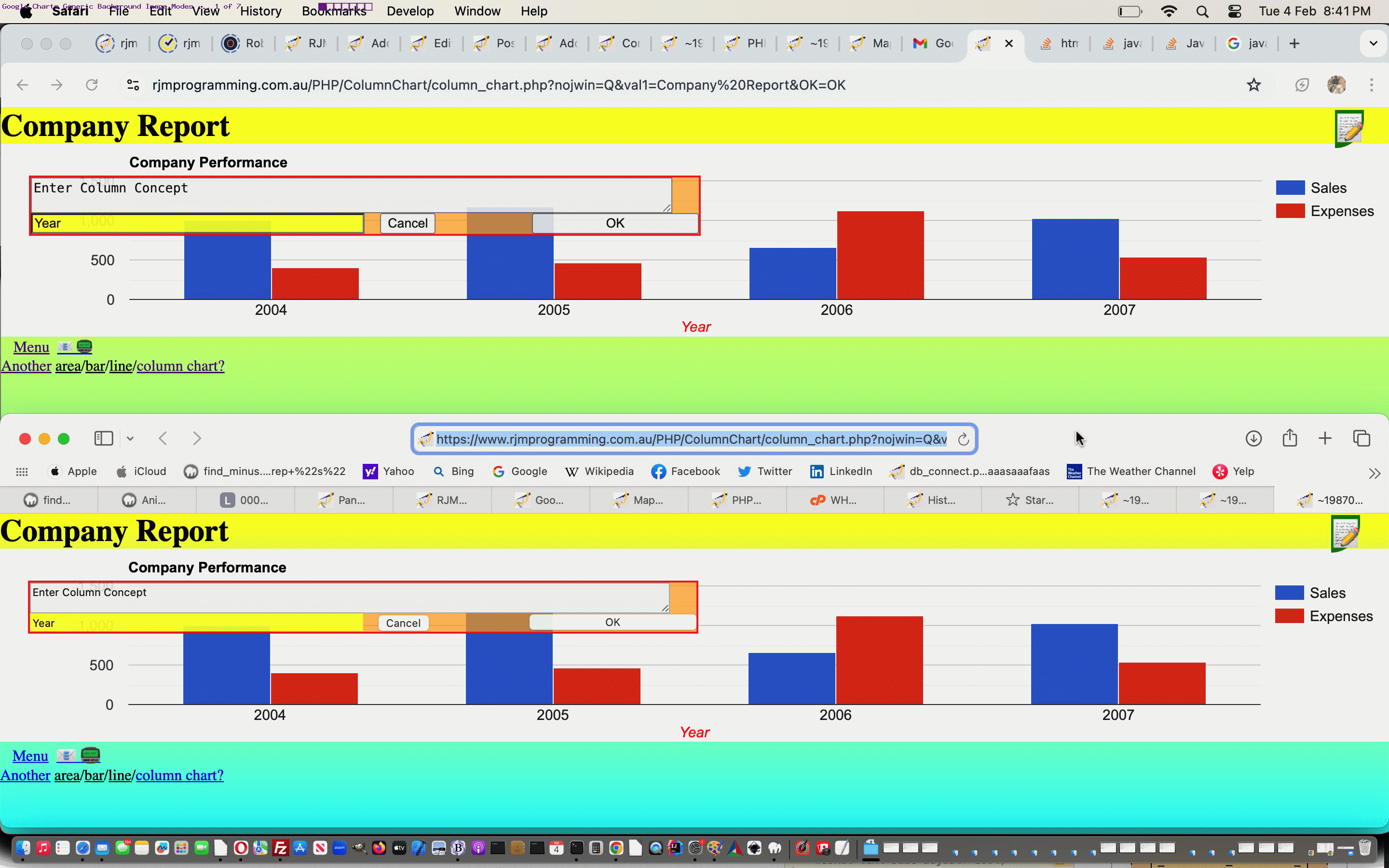Screen dimensions: 1389x868
Task: Open the column chart? link in Chrome page
Action: (x=180, y=366)
